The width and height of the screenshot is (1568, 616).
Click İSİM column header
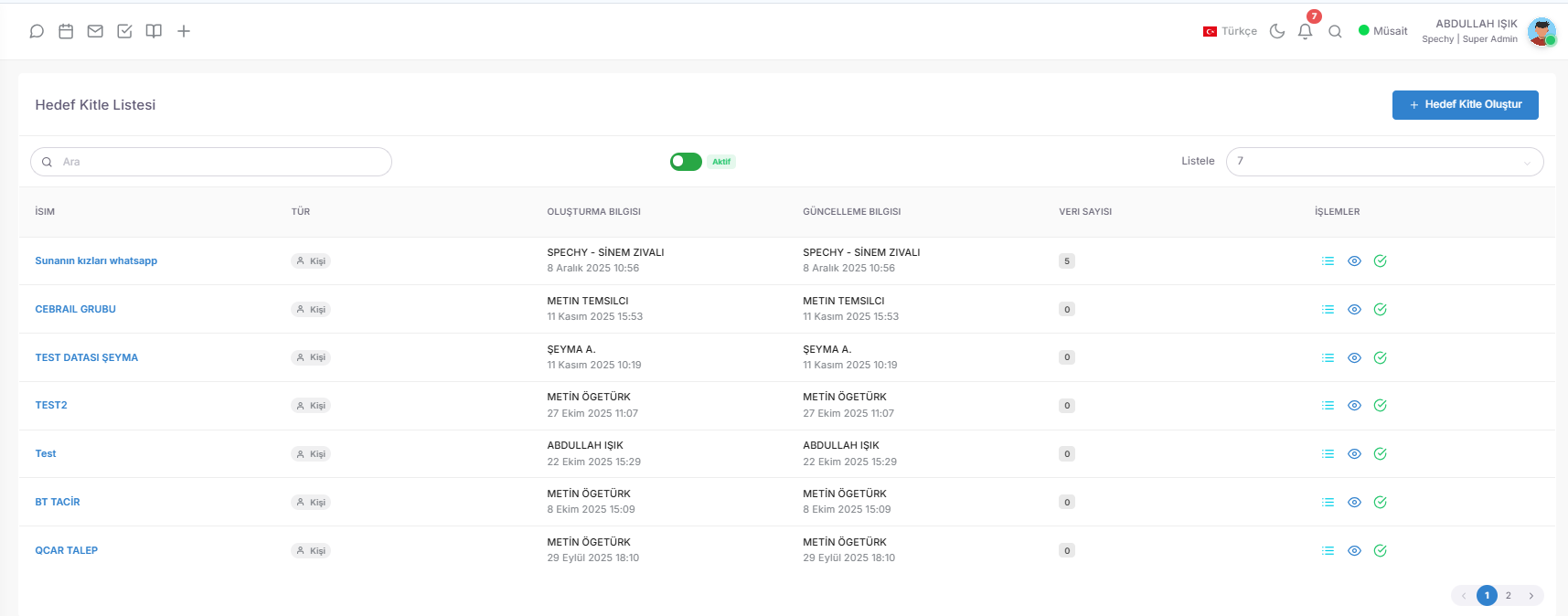pyautogui.click(x=45, y=212)
